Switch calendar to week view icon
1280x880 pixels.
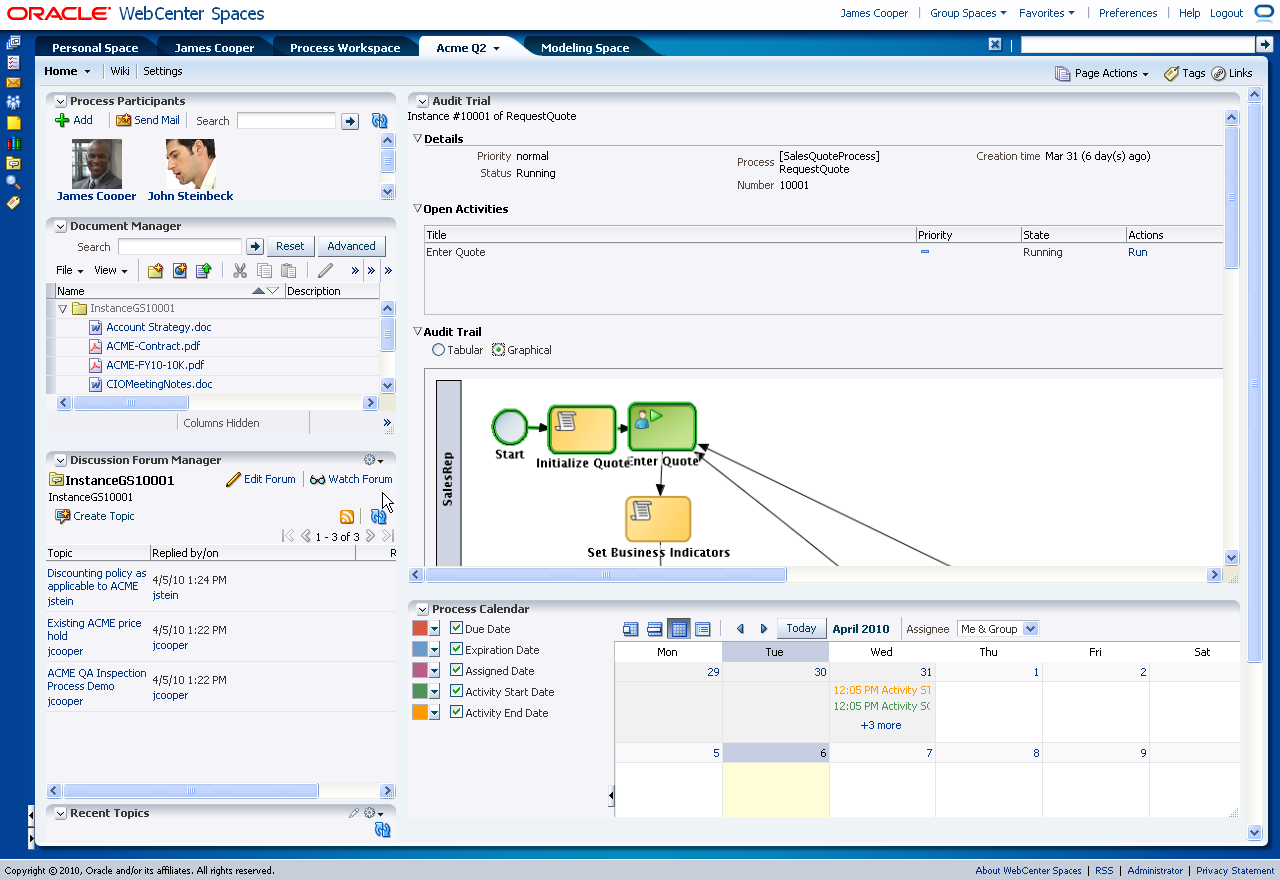[x=654, y=629]
